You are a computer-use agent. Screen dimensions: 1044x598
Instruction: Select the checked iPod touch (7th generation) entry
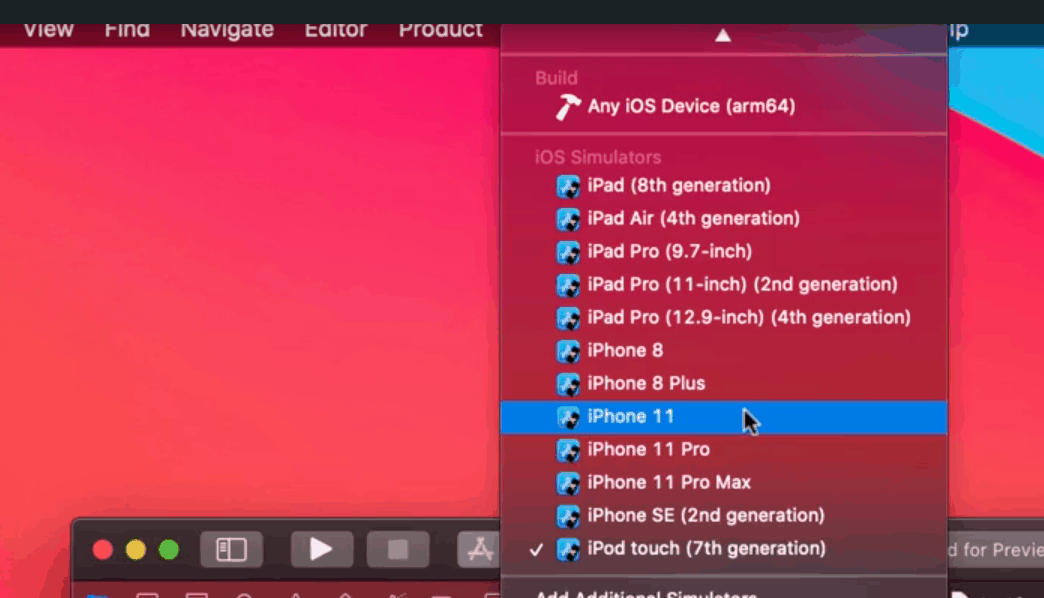(x=706, y=549)
